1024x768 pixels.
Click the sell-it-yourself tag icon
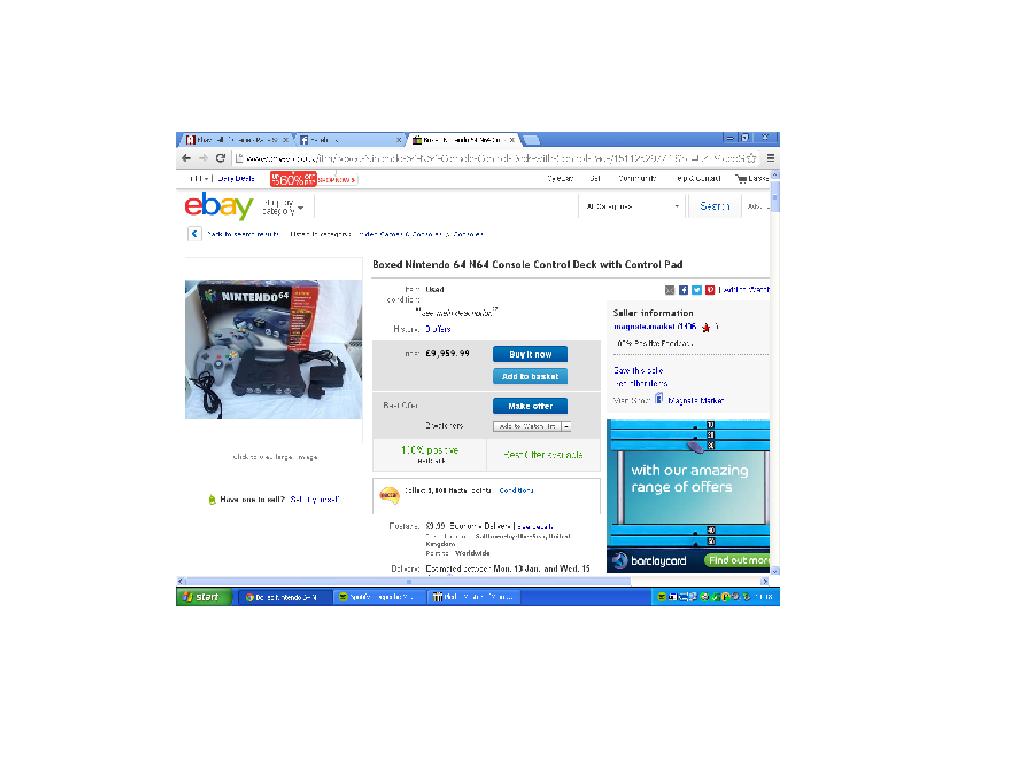(x=212, y=500)
